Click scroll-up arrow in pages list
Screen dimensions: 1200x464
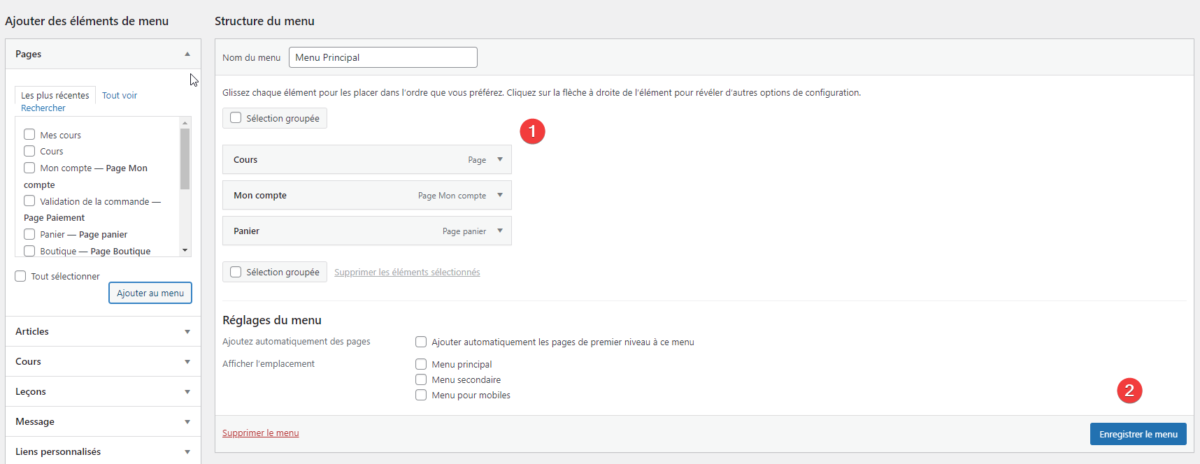tap(185, 122)
